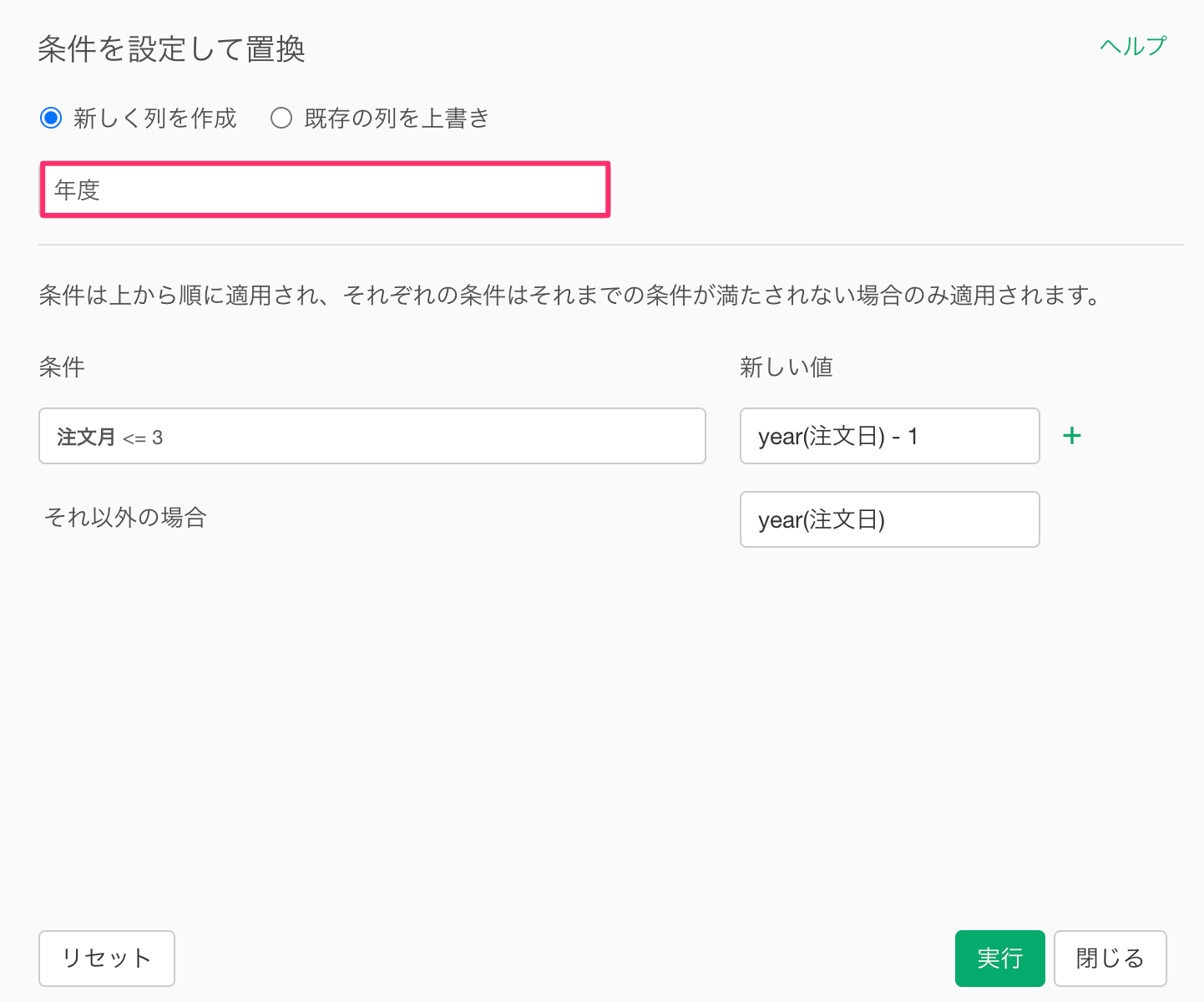
Task: Select the 新しく列を作成 radio button
Action: [x=51, y=118]
